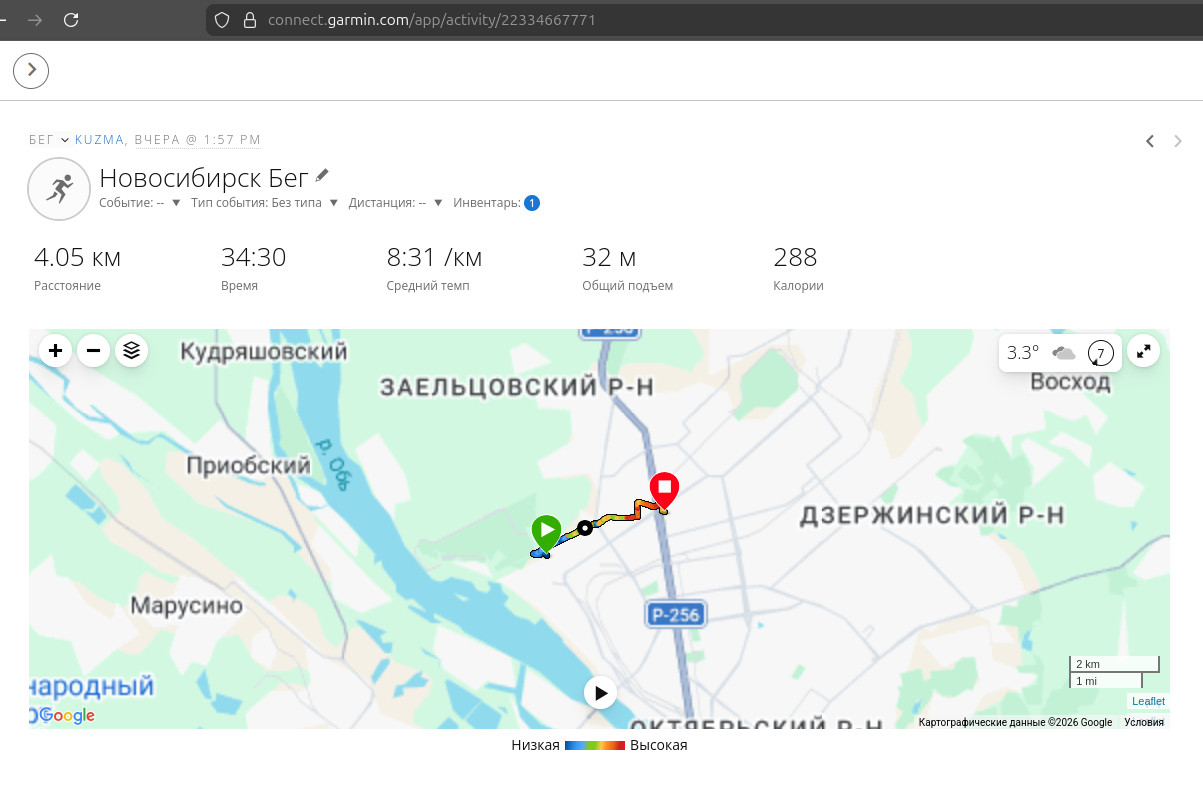
Task: Open the БЕГ activity type dropdown
Action: [49, 140]
